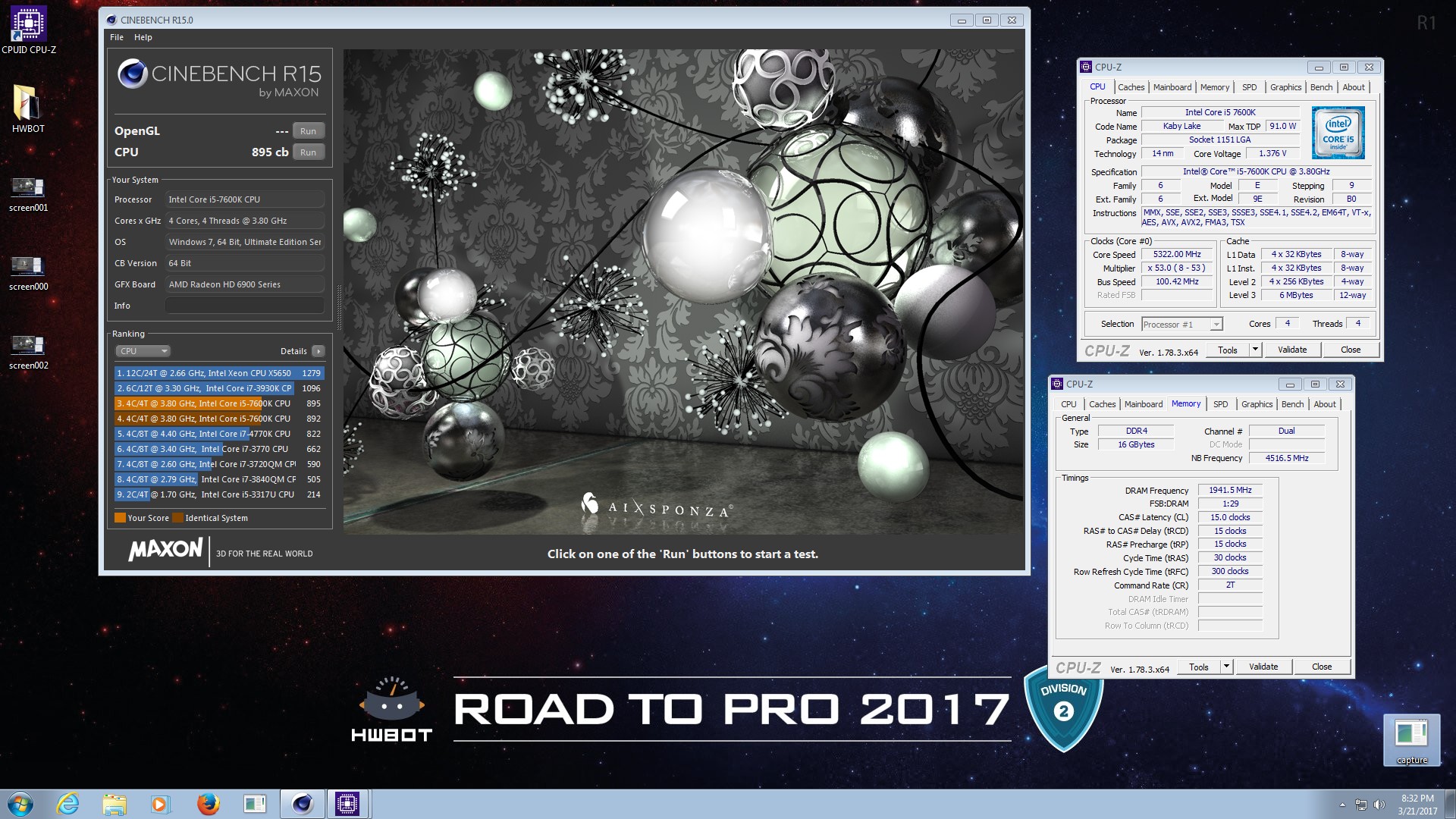This screenshot has width=1456, height=819.
Task: Click Tools button in lower CPU-Z
Action: coord(1198,667)
